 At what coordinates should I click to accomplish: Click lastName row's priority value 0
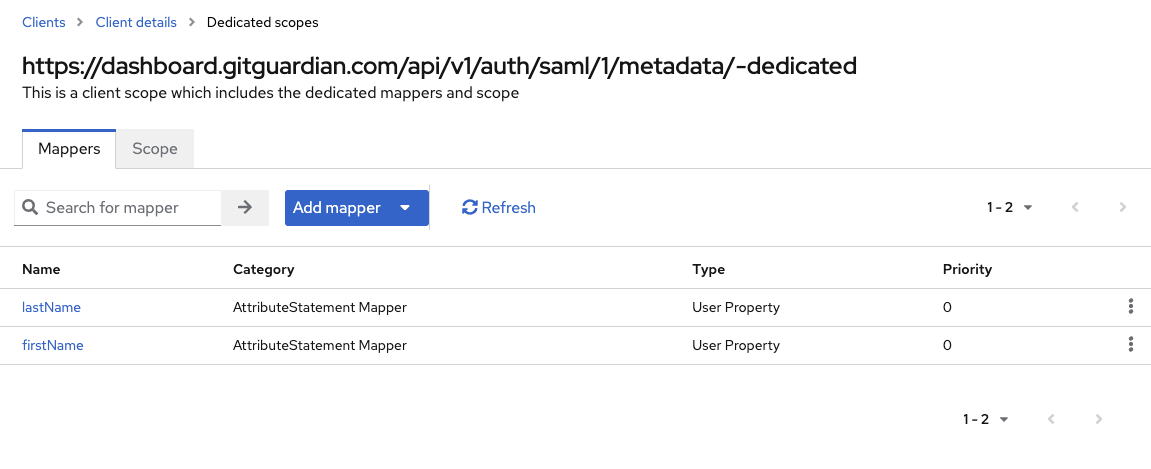point(947,308)
